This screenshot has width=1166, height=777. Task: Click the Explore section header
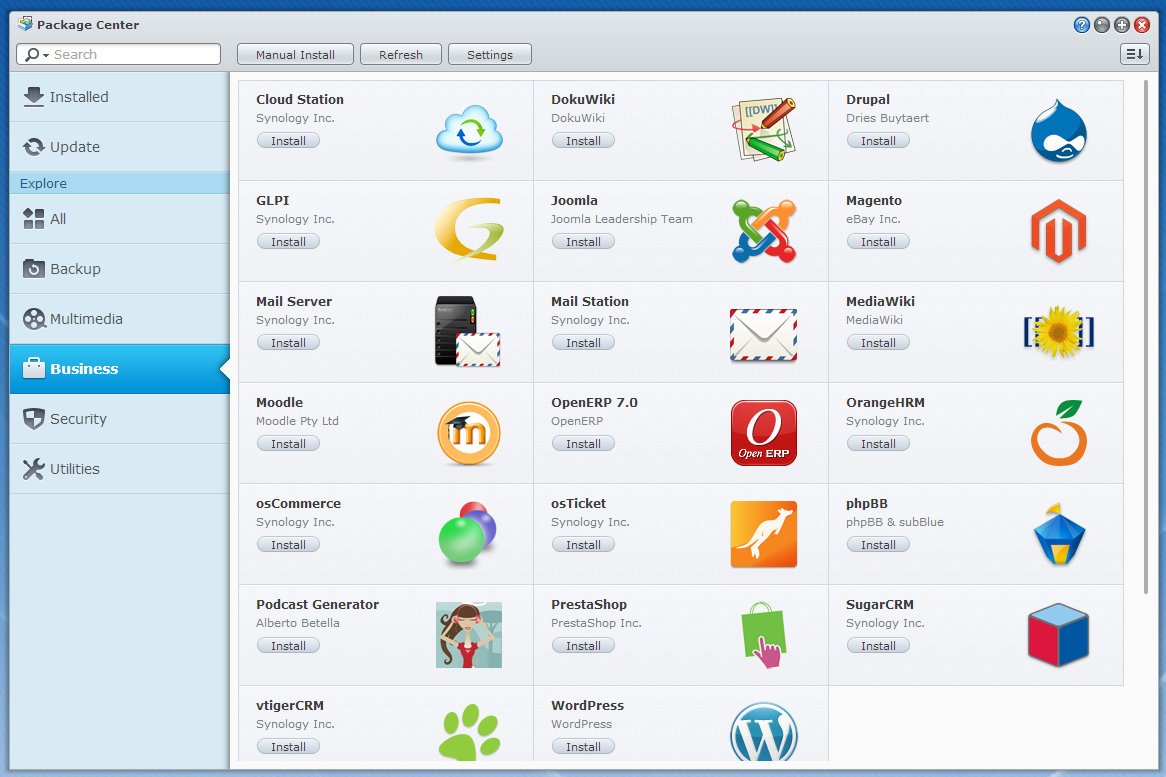(120, 183)
